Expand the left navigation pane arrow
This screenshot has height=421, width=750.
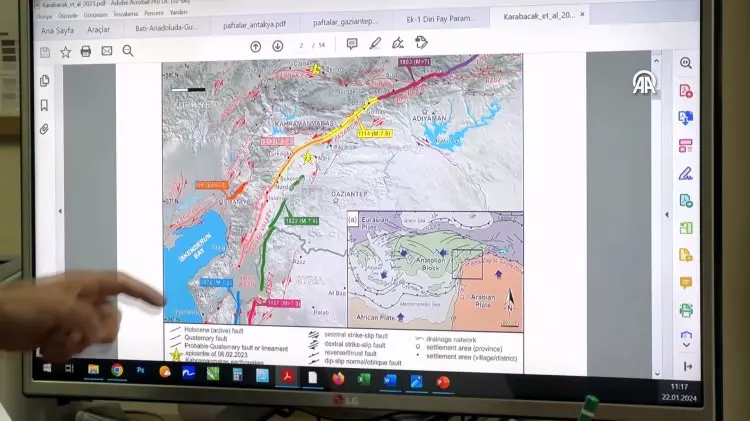click(61, 211)
